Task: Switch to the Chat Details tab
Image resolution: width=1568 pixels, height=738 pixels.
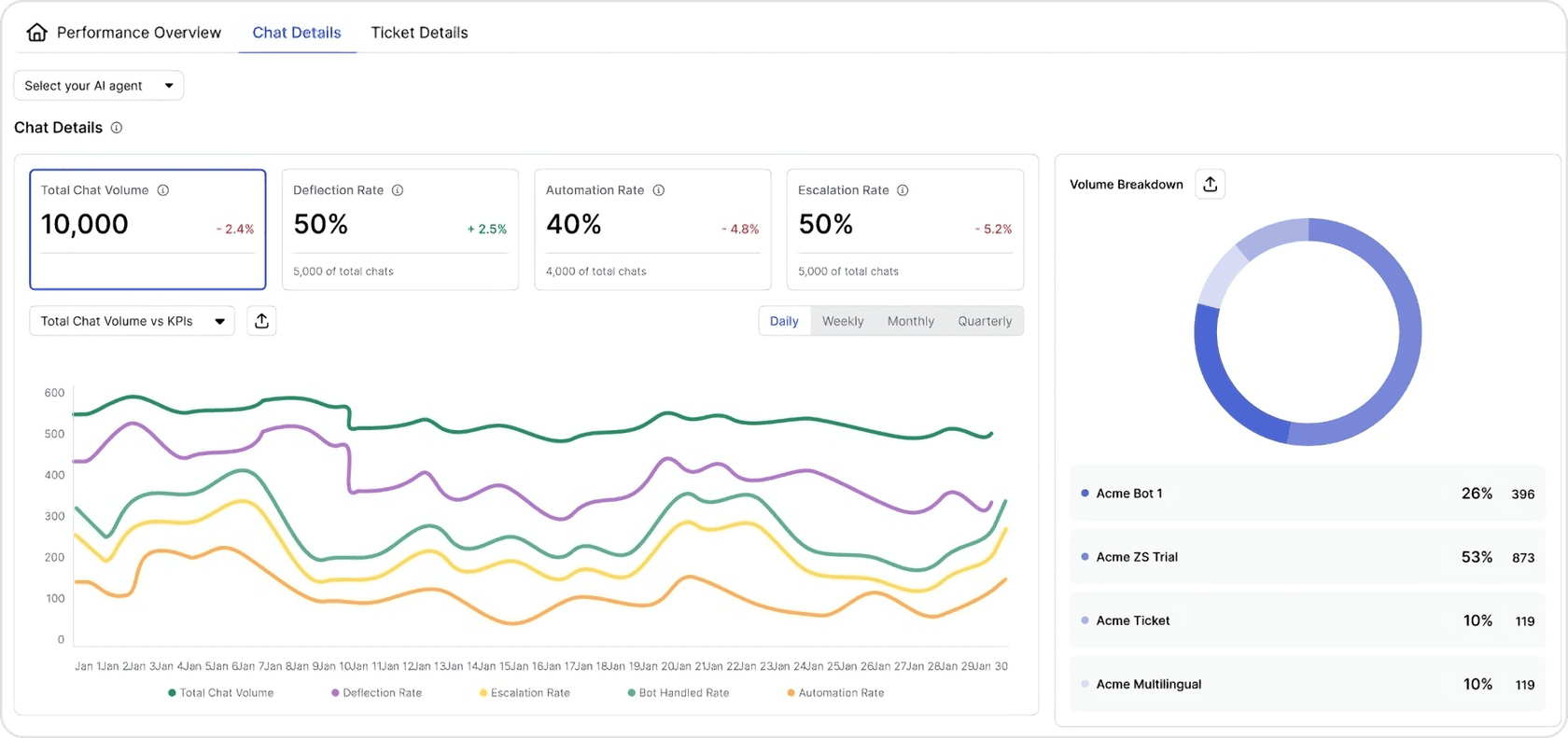Action: (x=297, y=33)
